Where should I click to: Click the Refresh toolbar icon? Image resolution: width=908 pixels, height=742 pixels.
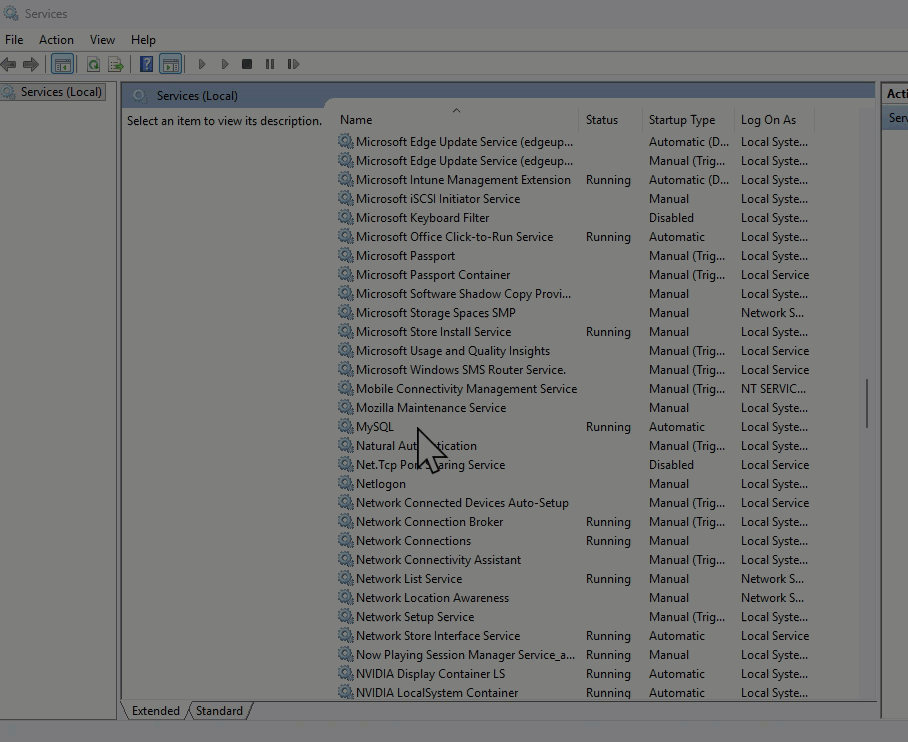(x=93, y=64)
